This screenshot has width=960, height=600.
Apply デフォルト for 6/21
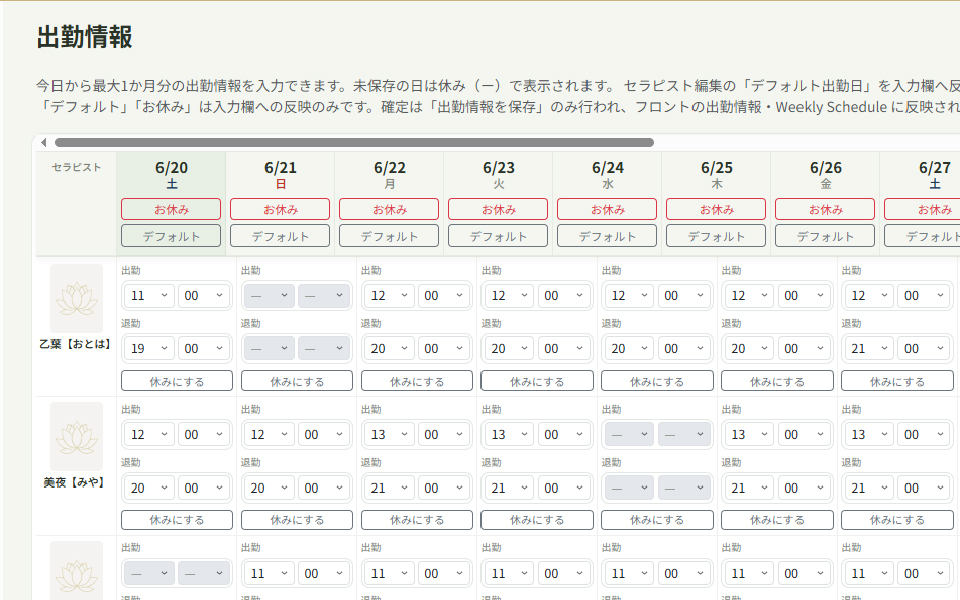tap(280, 236)
